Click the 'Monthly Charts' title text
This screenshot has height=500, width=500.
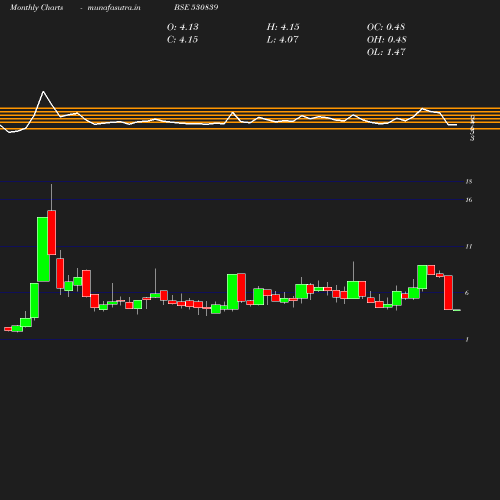[36, 8]
